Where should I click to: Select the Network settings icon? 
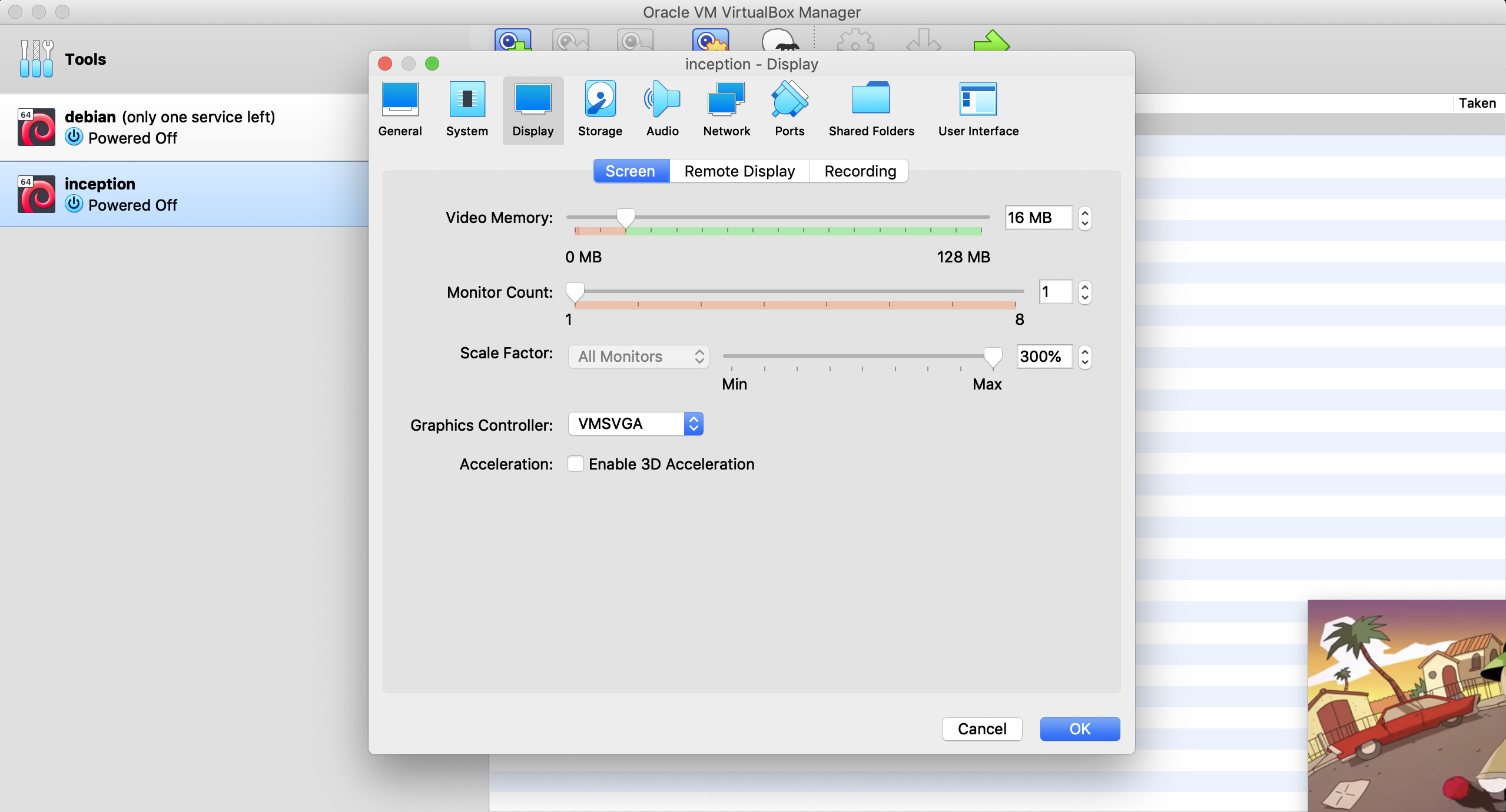[x=727, y=110]
